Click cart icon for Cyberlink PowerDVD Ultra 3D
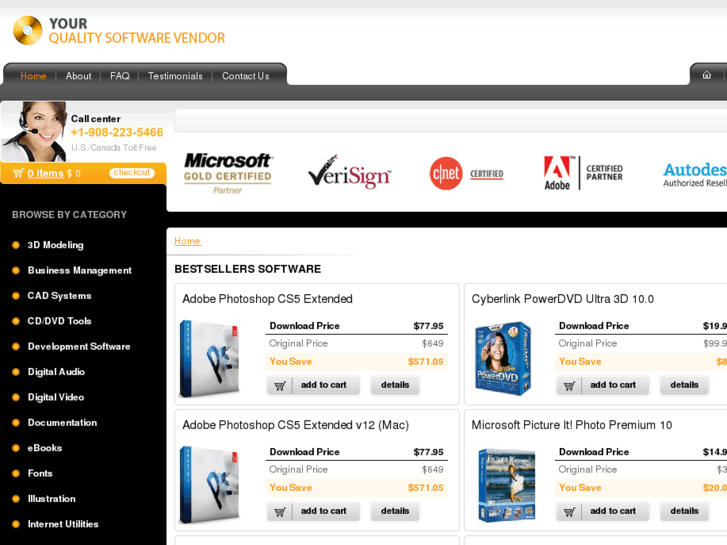727x545 pixels. tap(569, 385)
